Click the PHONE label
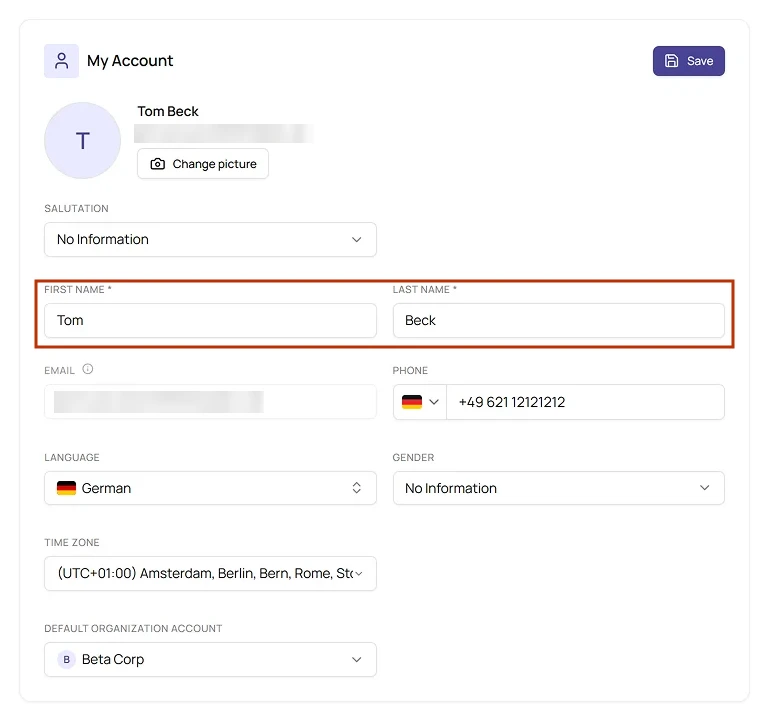770x722 pixels. click(x=410, y=370)
